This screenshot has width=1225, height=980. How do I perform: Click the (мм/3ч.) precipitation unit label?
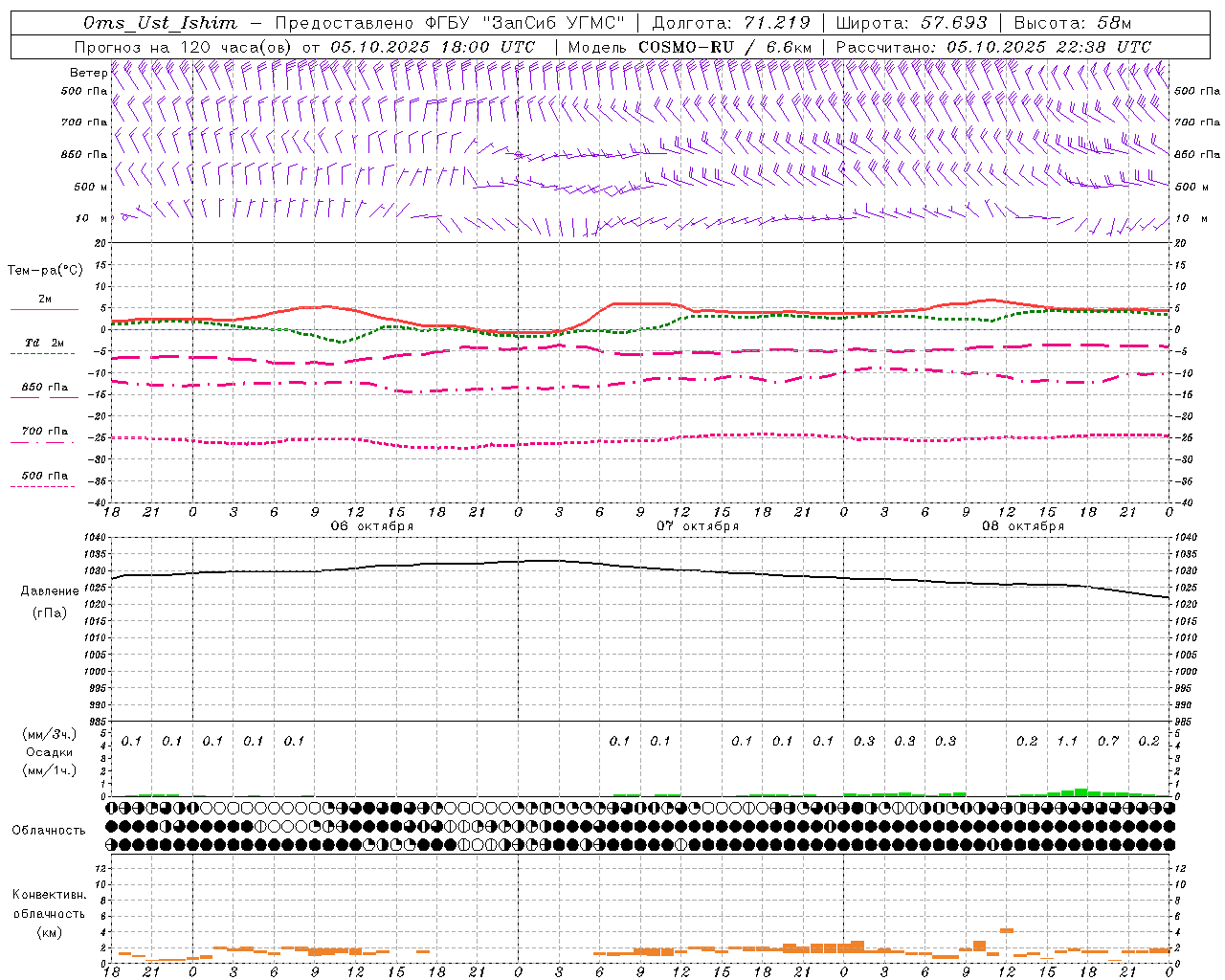(50, 734)
